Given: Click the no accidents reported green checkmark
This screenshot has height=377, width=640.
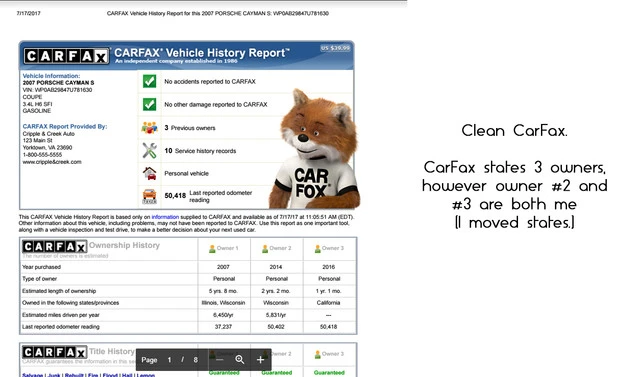Looking at the screenshot, I should tap(149, 81).
